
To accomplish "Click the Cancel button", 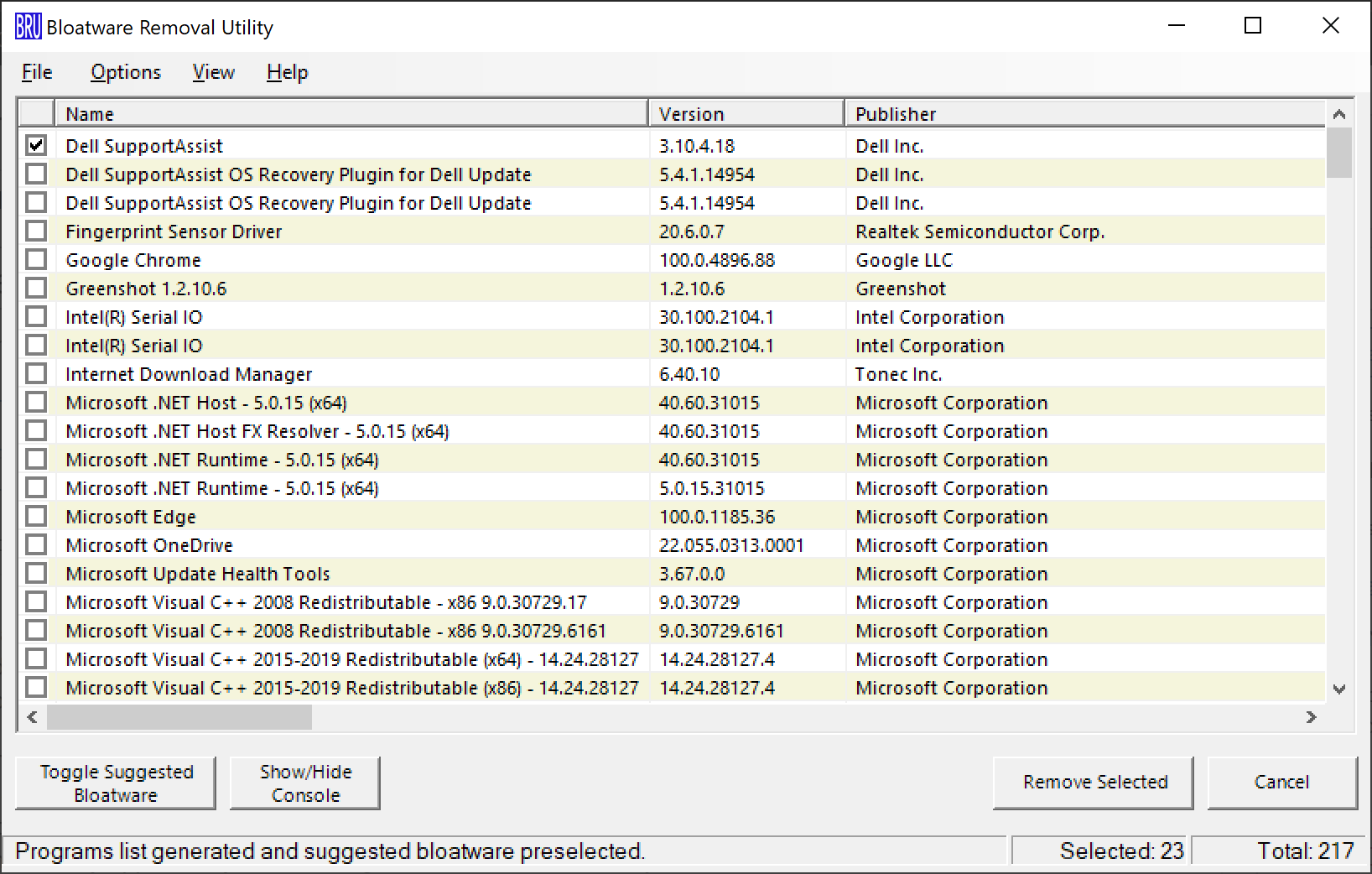I will [x=1281, y=782].
